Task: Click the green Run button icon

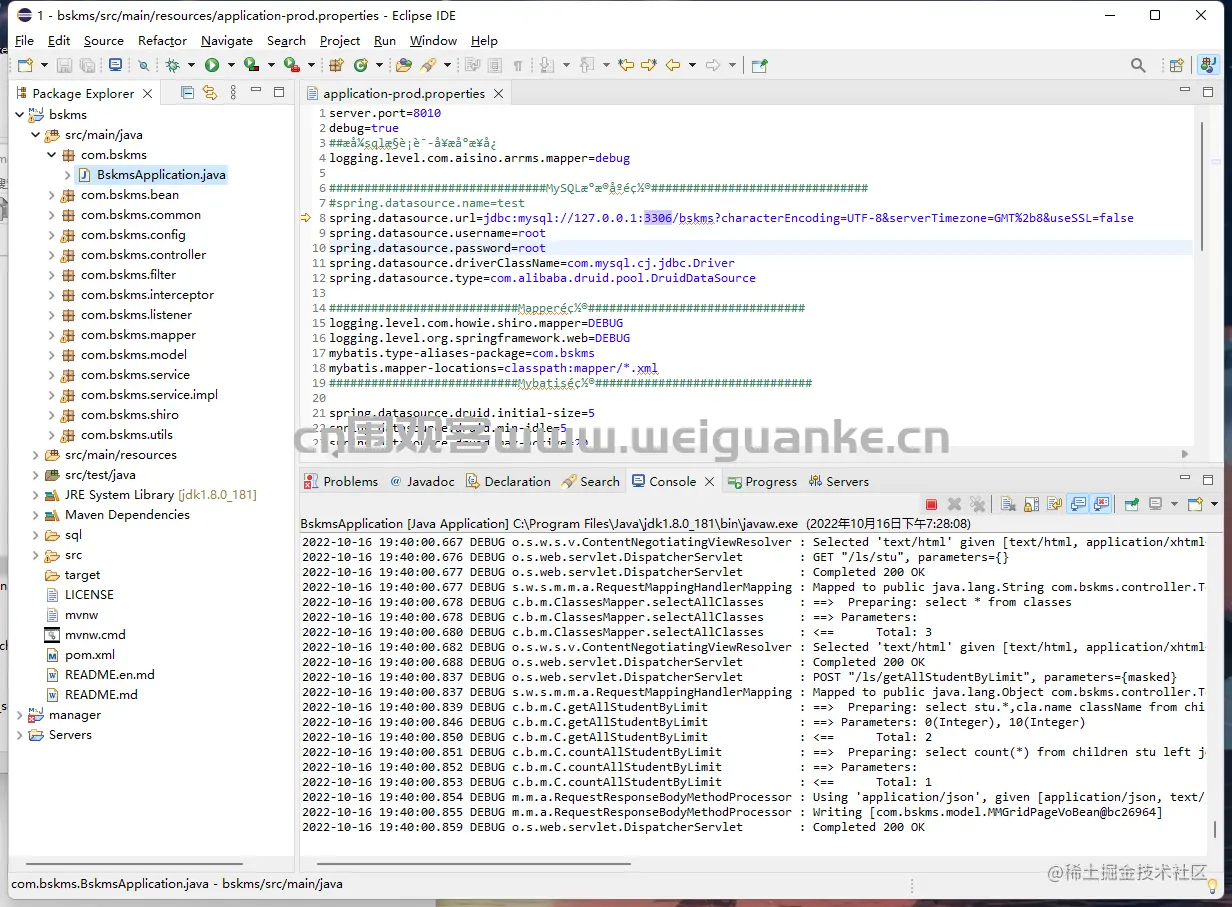Action: [212, 65]
